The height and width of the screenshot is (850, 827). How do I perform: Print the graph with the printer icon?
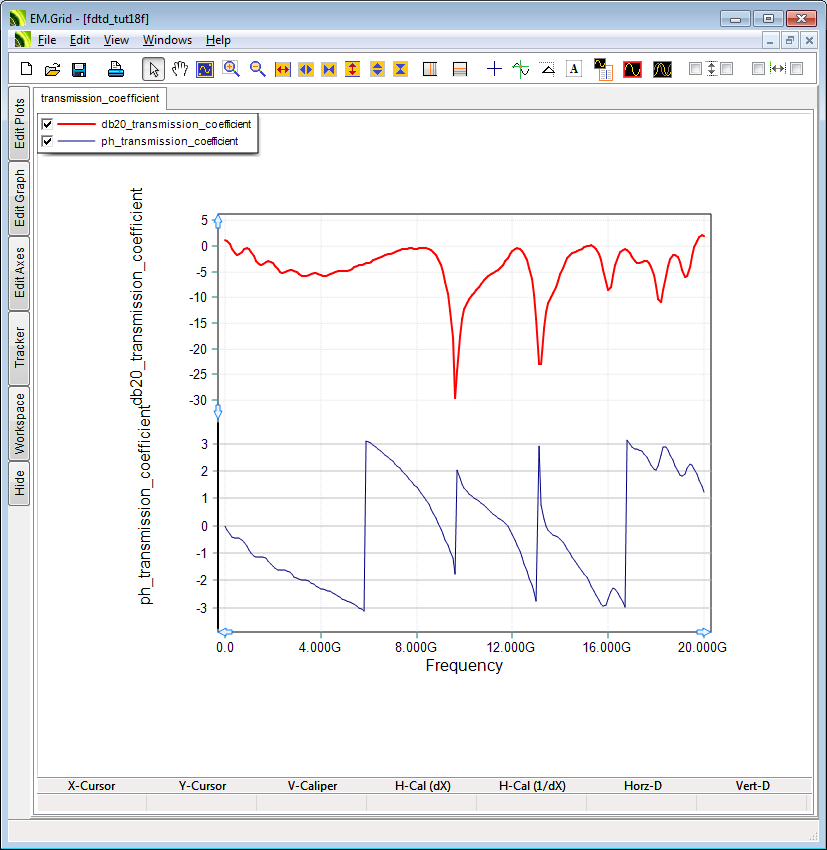116,69
